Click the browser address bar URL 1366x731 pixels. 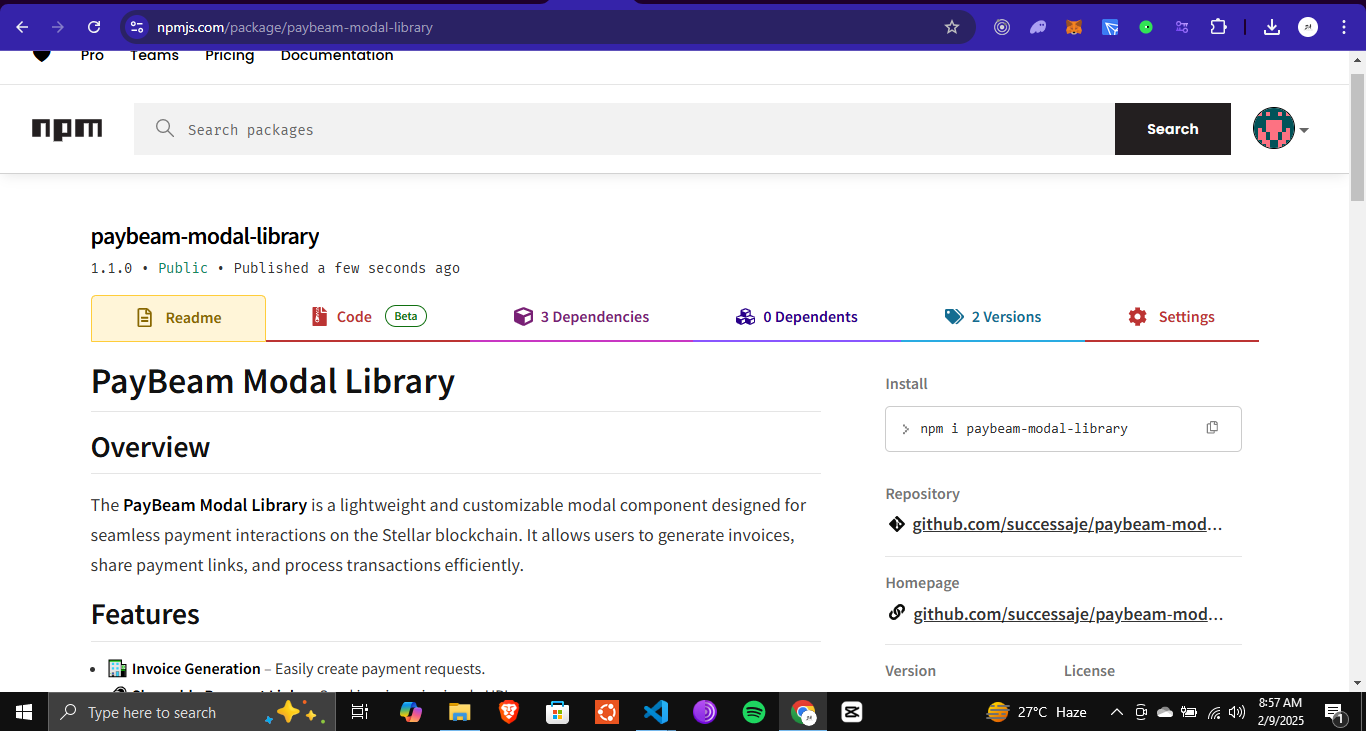(295, 27)
